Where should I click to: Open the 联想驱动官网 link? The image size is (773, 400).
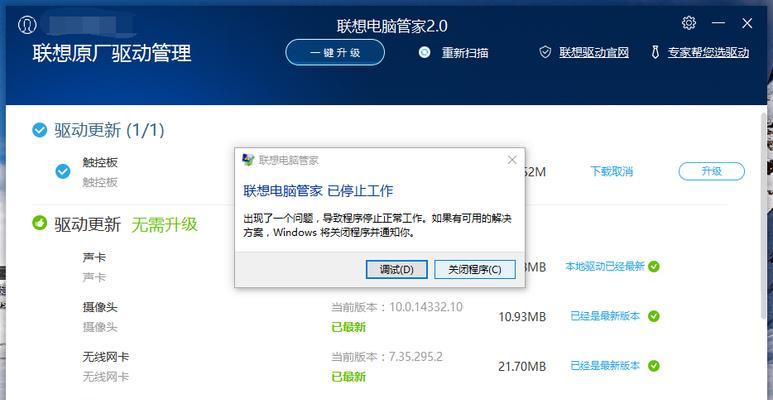tap(594, 52)
